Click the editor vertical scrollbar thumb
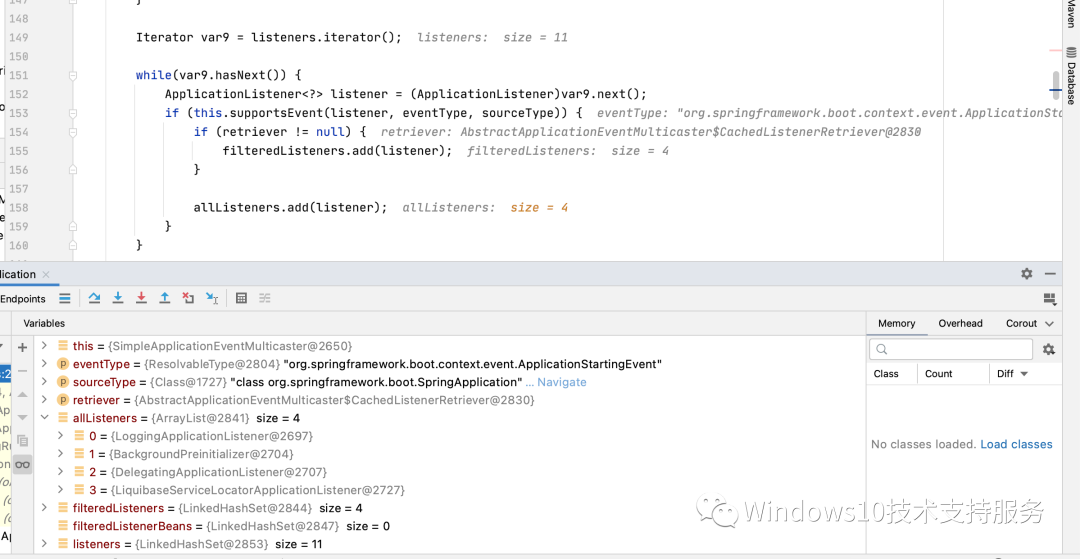Screen dimensions: 1080x559 [x=1056, y=85]
